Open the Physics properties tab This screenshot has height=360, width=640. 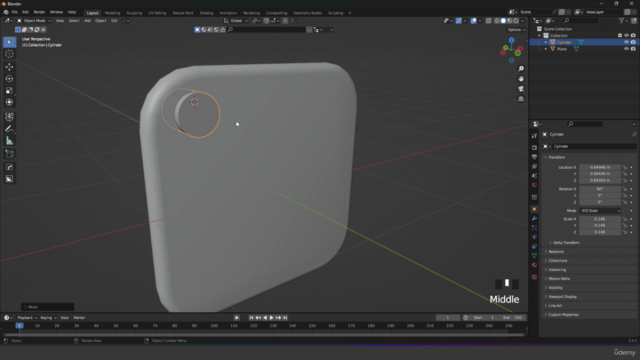(x=534, y=237)
